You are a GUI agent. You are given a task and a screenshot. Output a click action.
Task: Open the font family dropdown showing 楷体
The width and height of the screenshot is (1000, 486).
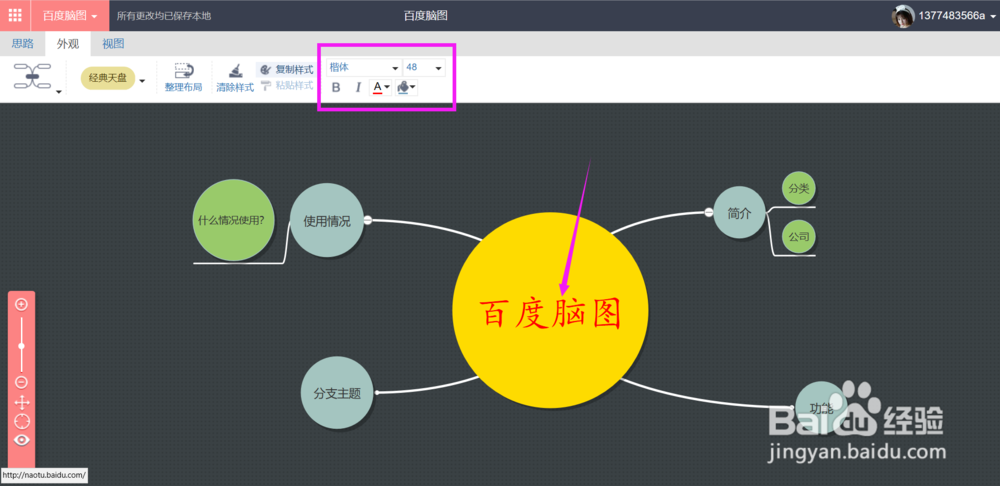click(x=364, y=67)
